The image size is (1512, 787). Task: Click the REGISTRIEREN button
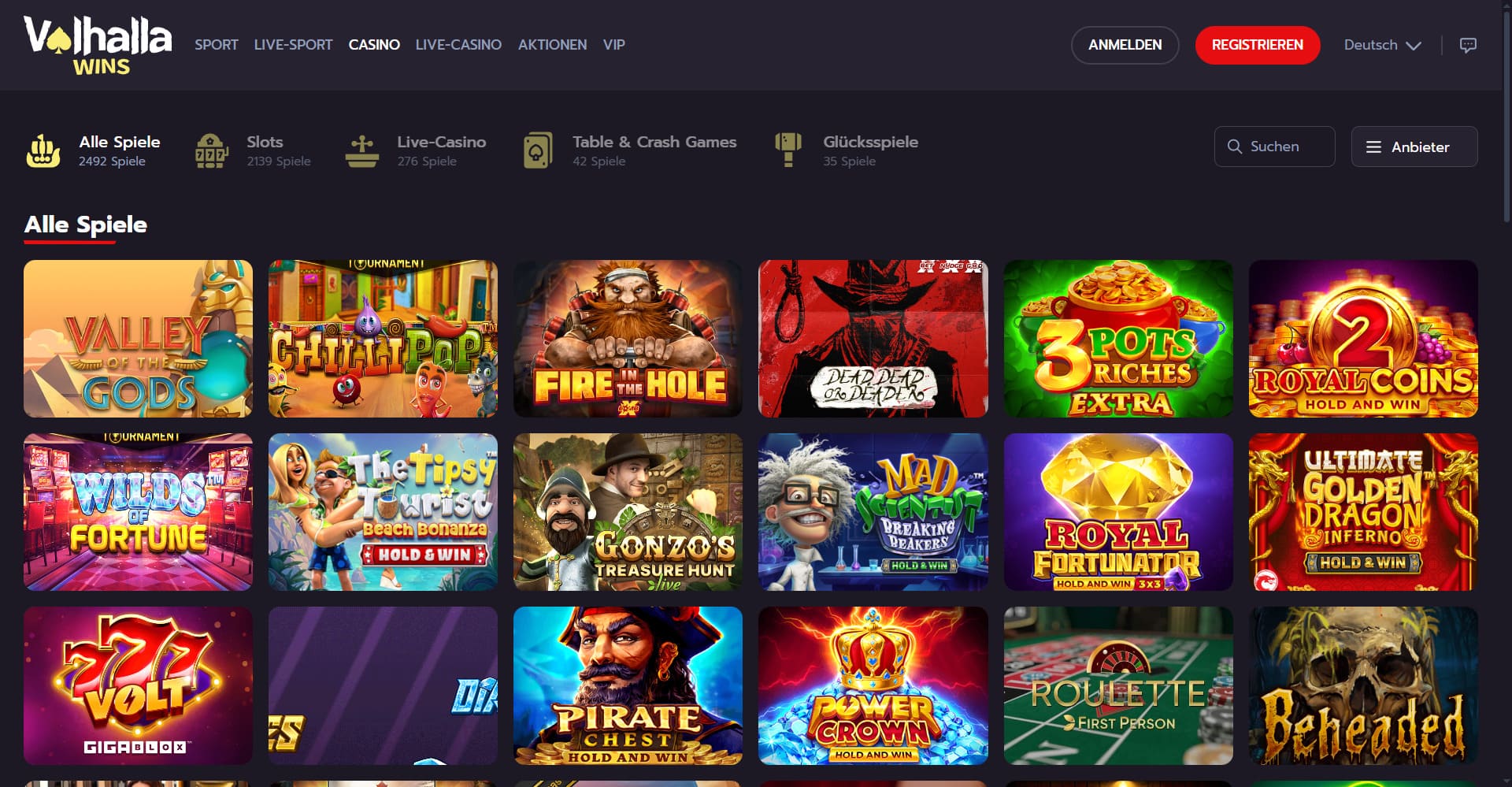[1258, 45]
